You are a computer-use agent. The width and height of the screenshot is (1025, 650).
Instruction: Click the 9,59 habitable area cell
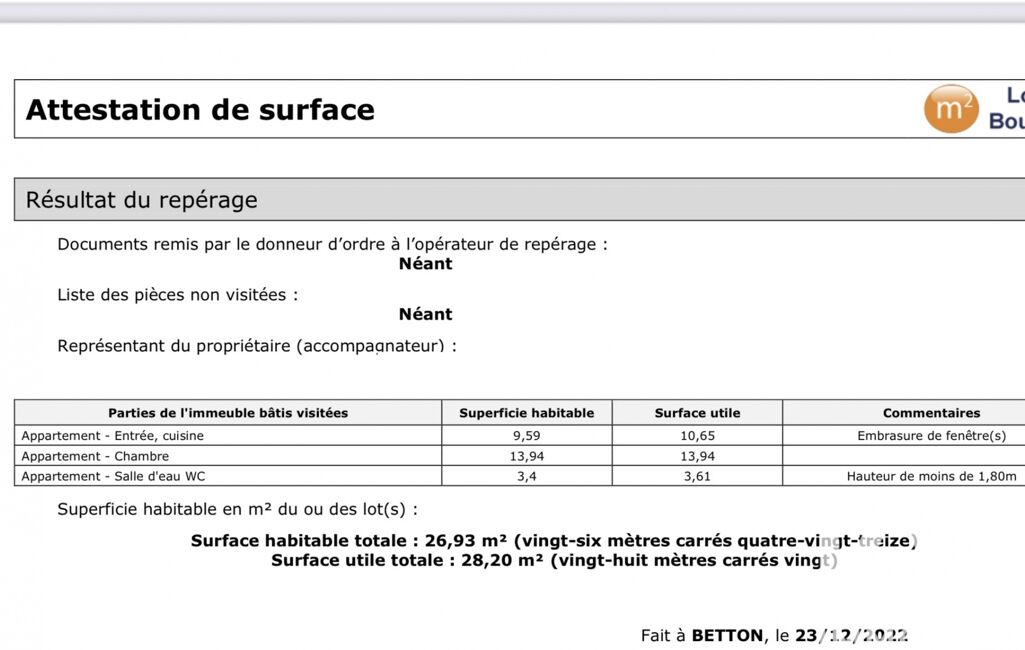point(526,436)
